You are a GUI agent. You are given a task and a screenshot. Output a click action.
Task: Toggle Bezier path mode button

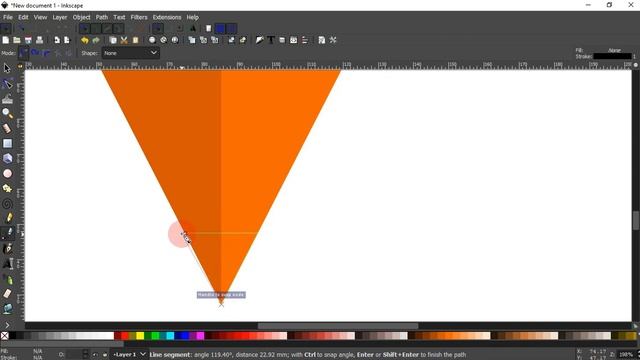pos(23,53)
